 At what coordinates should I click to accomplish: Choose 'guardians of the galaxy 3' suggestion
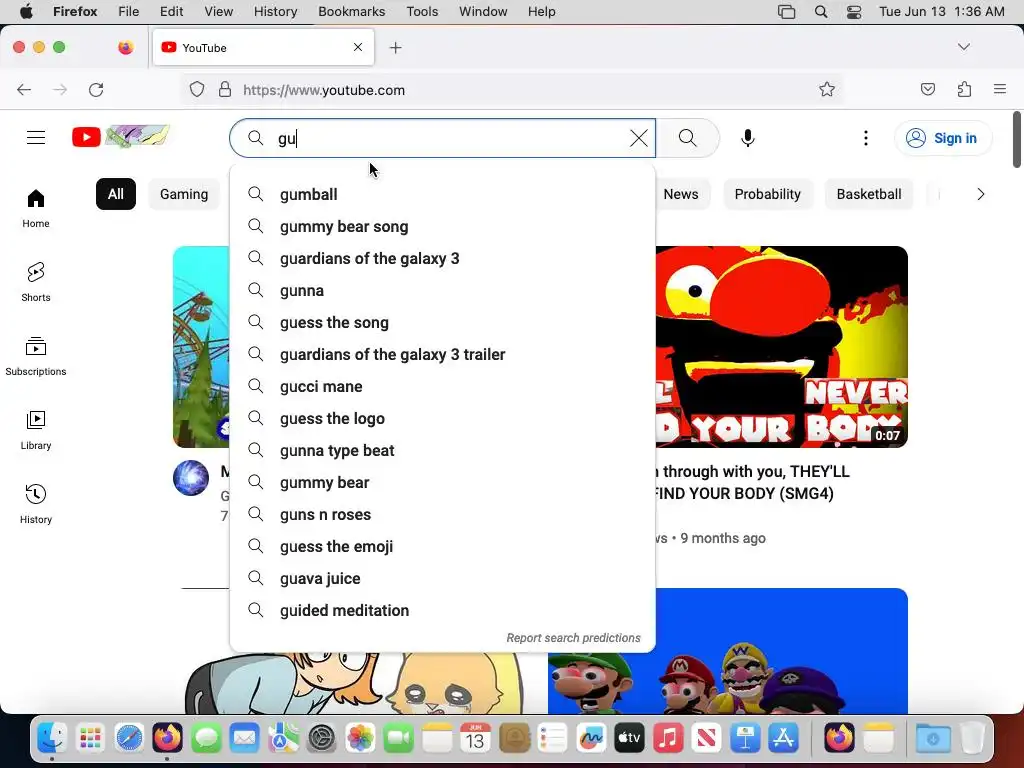click(443, 259)
